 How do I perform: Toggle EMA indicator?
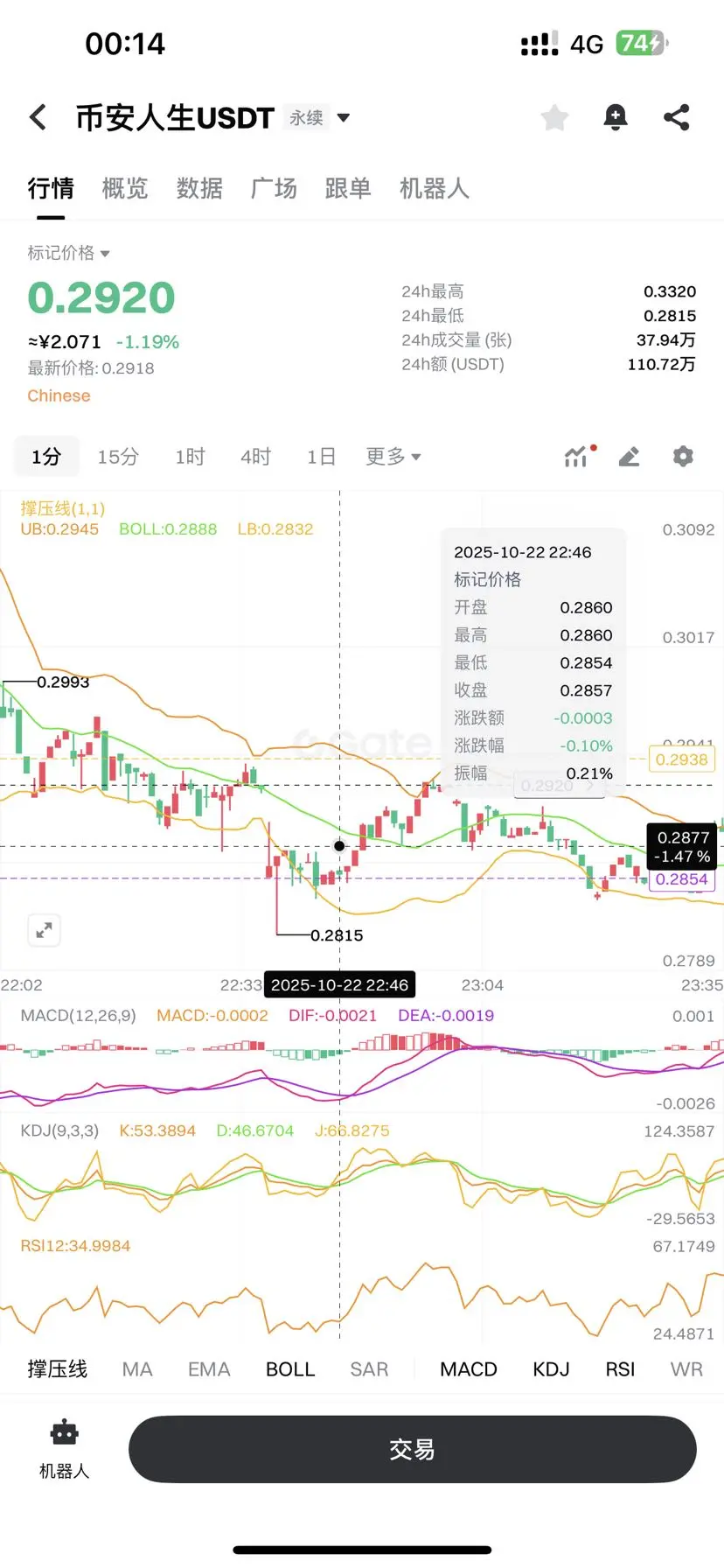(209, 1369)
